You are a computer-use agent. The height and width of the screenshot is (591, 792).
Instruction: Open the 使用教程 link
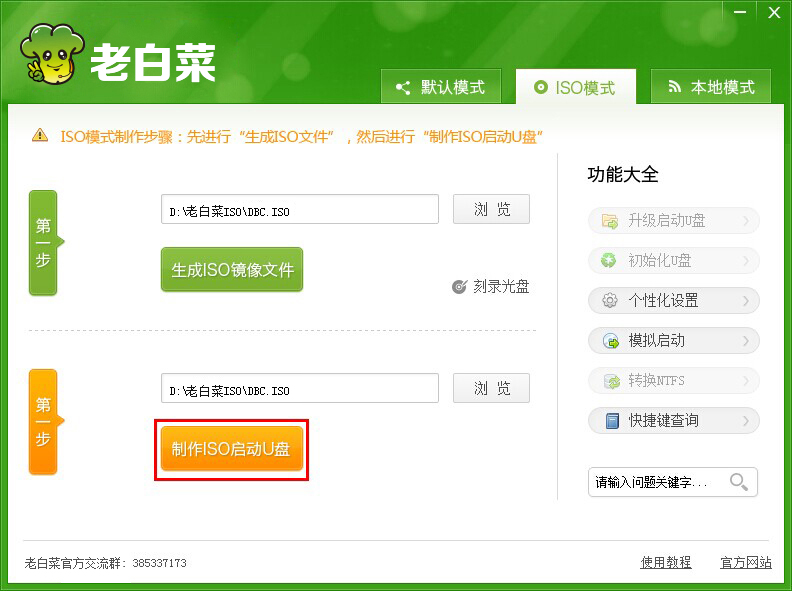pyautogui.click(x=666, y=562)
